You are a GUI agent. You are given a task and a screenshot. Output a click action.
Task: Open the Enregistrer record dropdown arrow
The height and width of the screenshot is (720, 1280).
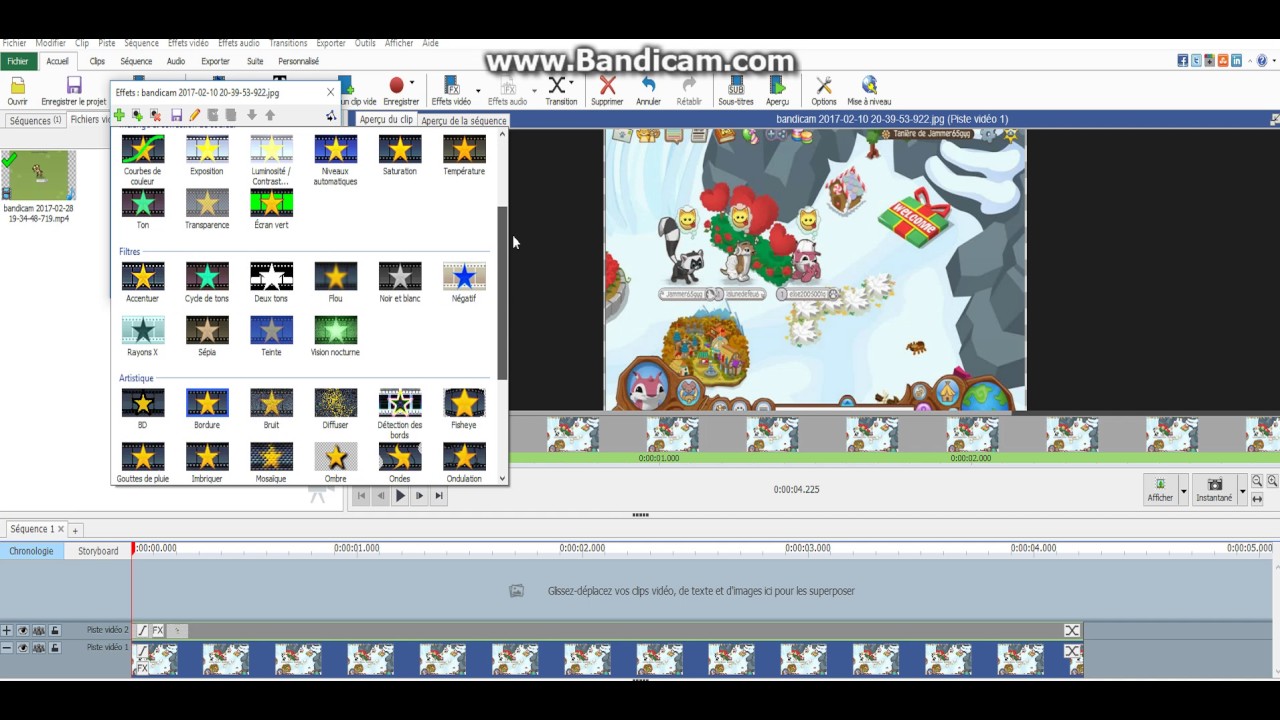411,84
